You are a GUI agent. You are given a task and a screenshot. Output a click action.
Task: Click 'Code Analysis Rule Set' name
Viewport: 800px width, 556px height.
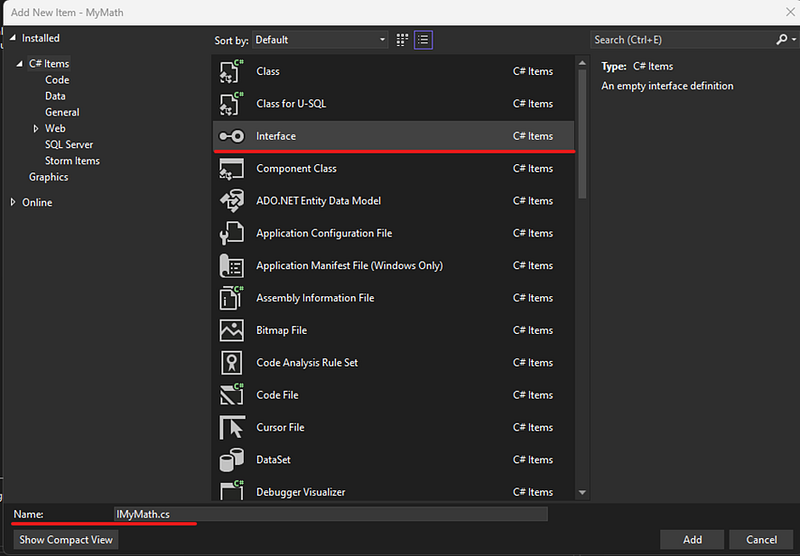pos(307,363)
